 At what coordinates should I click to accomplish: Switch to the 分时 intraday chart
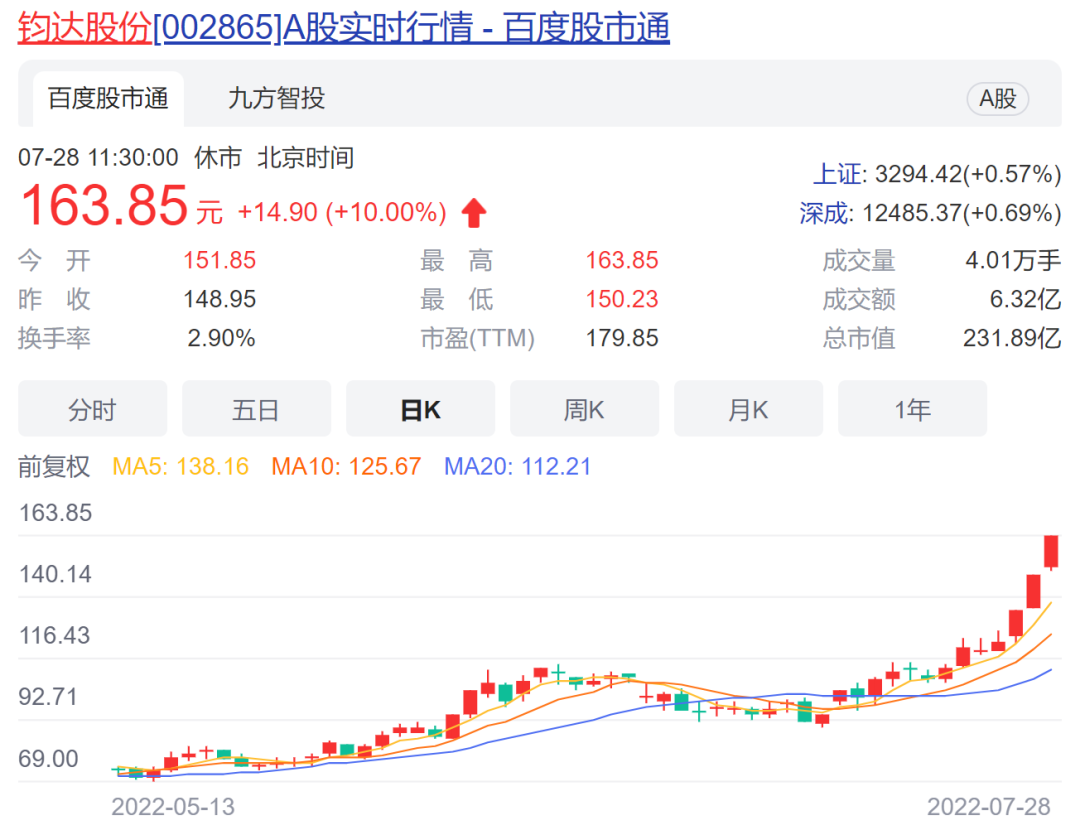click(92, 408)
